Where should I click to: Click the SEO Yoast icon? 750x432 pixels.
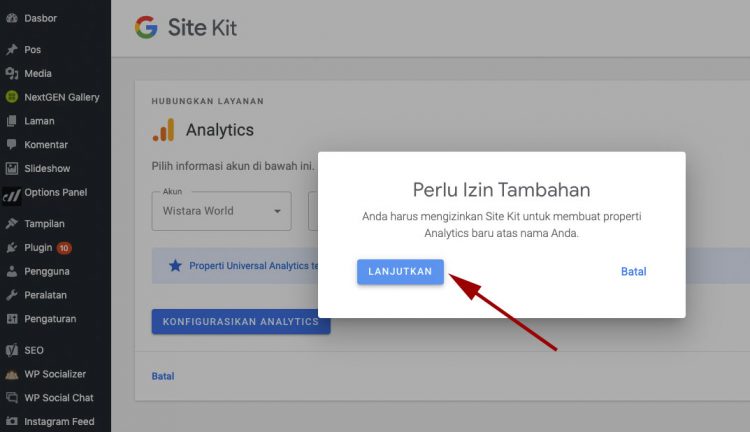pos(12,350)
